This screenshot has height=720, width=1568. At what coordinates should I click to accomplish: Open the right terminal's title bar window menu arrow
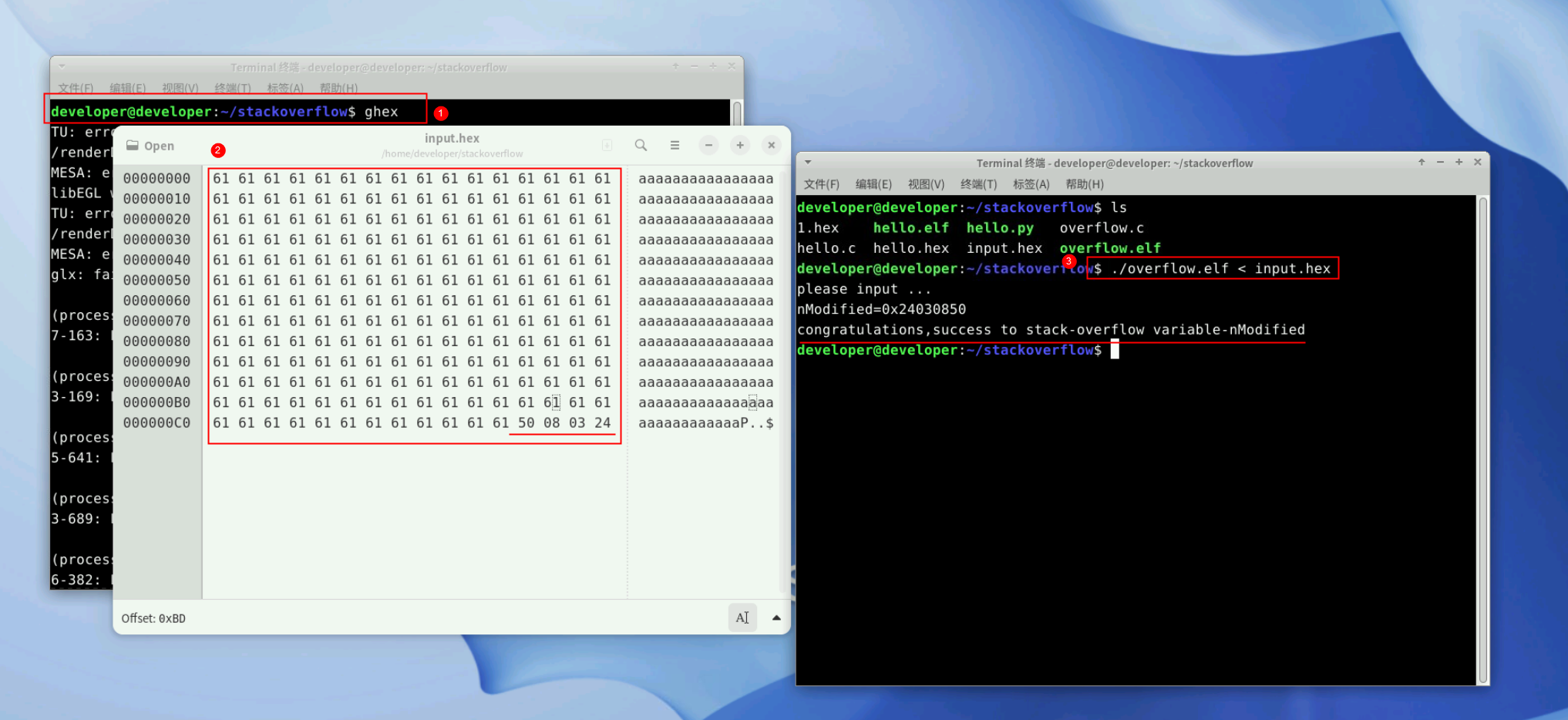808,162
